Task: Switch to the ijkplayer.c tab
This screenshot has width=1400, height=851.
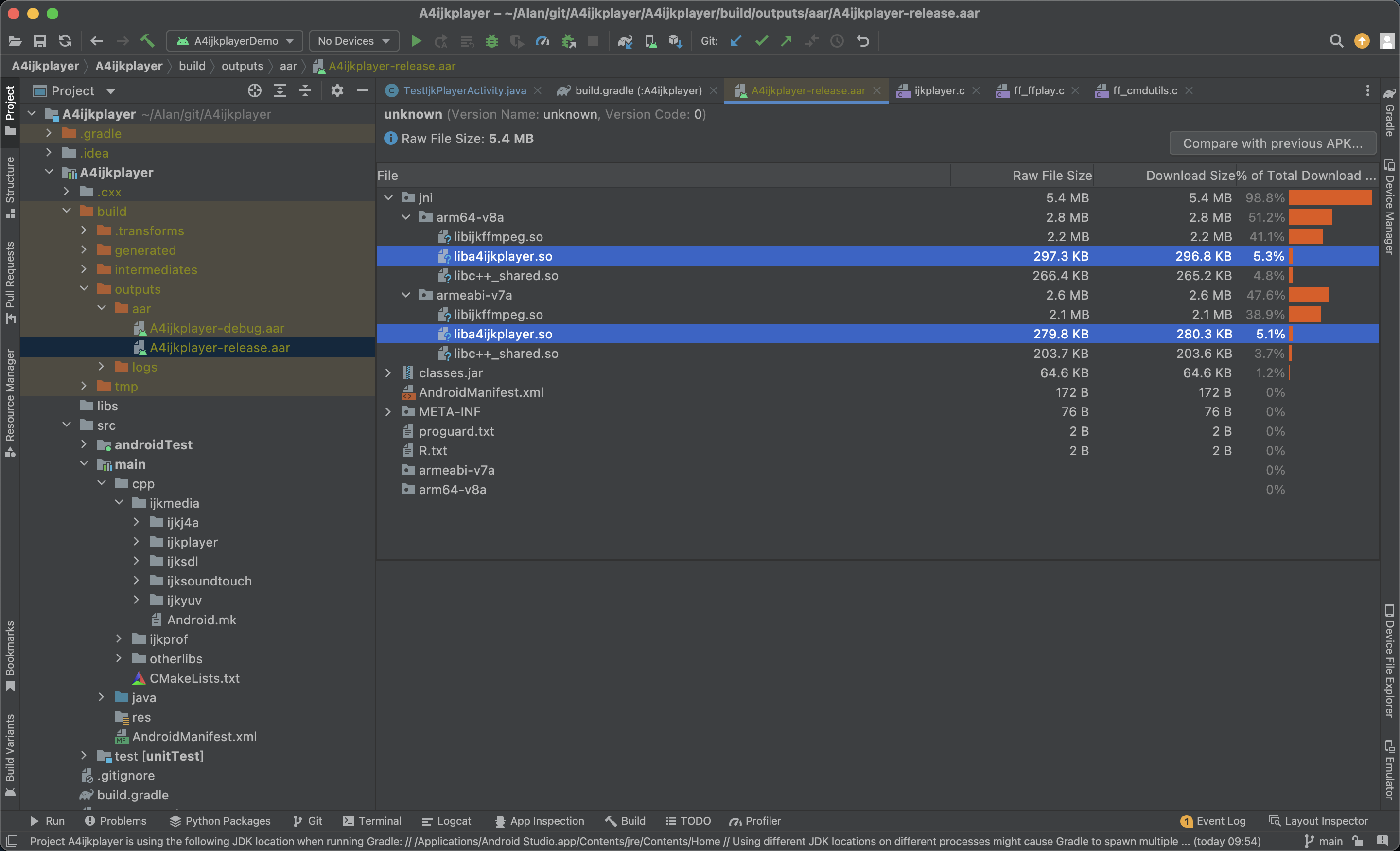Action: pos(939,90)
